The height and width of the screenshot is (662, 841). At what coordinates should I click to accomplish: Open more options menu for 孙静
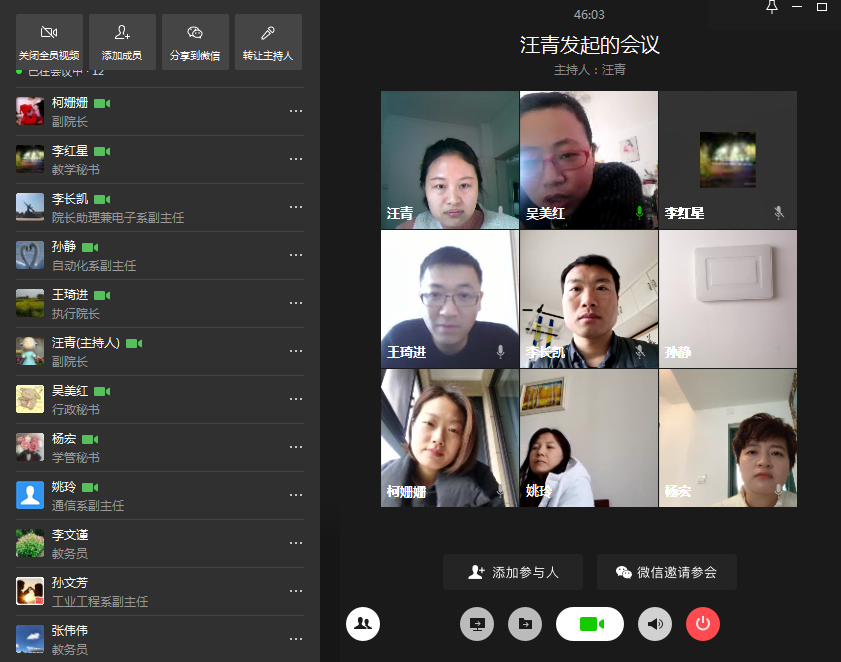pyautogui.click(x=296, y=255)
